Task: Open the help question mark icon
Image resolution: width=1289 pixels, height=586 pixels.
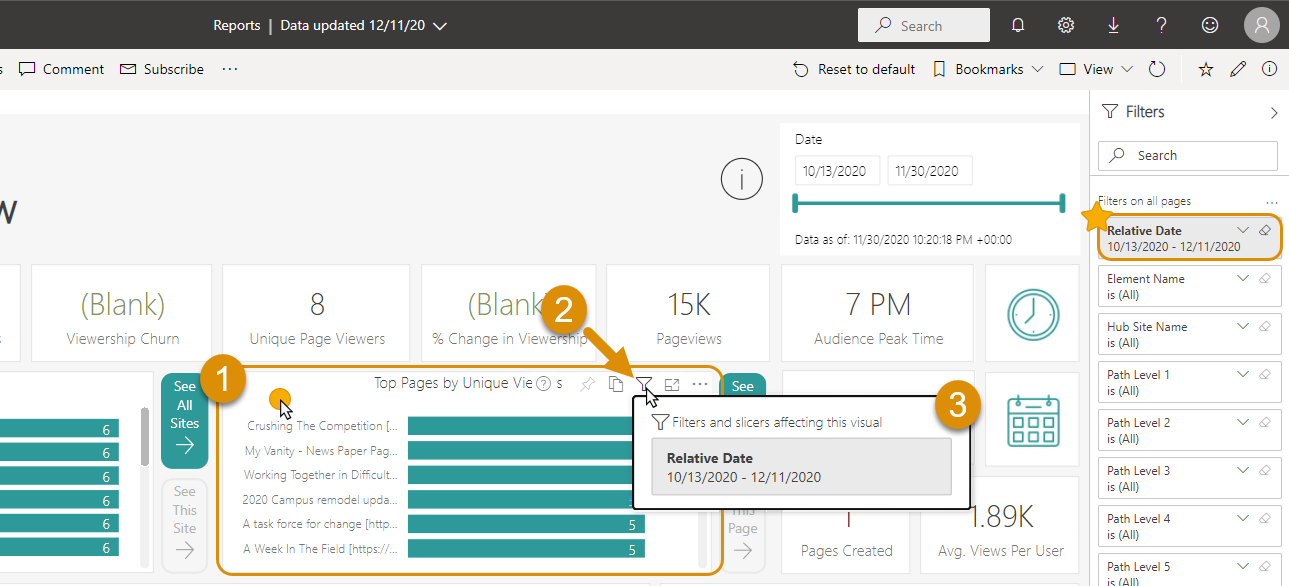Action: [x=1161, y=25]
